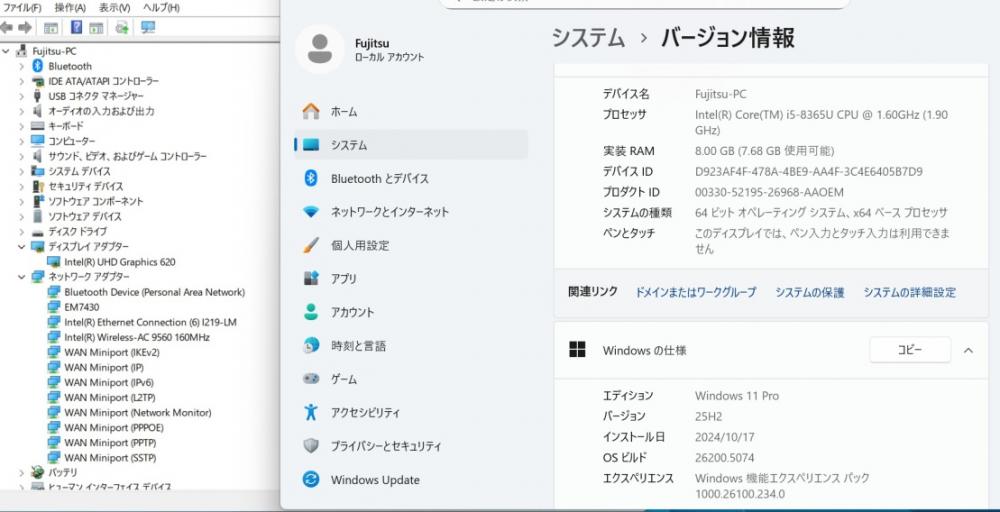Image resolution: width=1000 pixels, height=512 pixels.
Task: Collapse Windows の仕様 section chevron
Action: (x=968, y=350)
